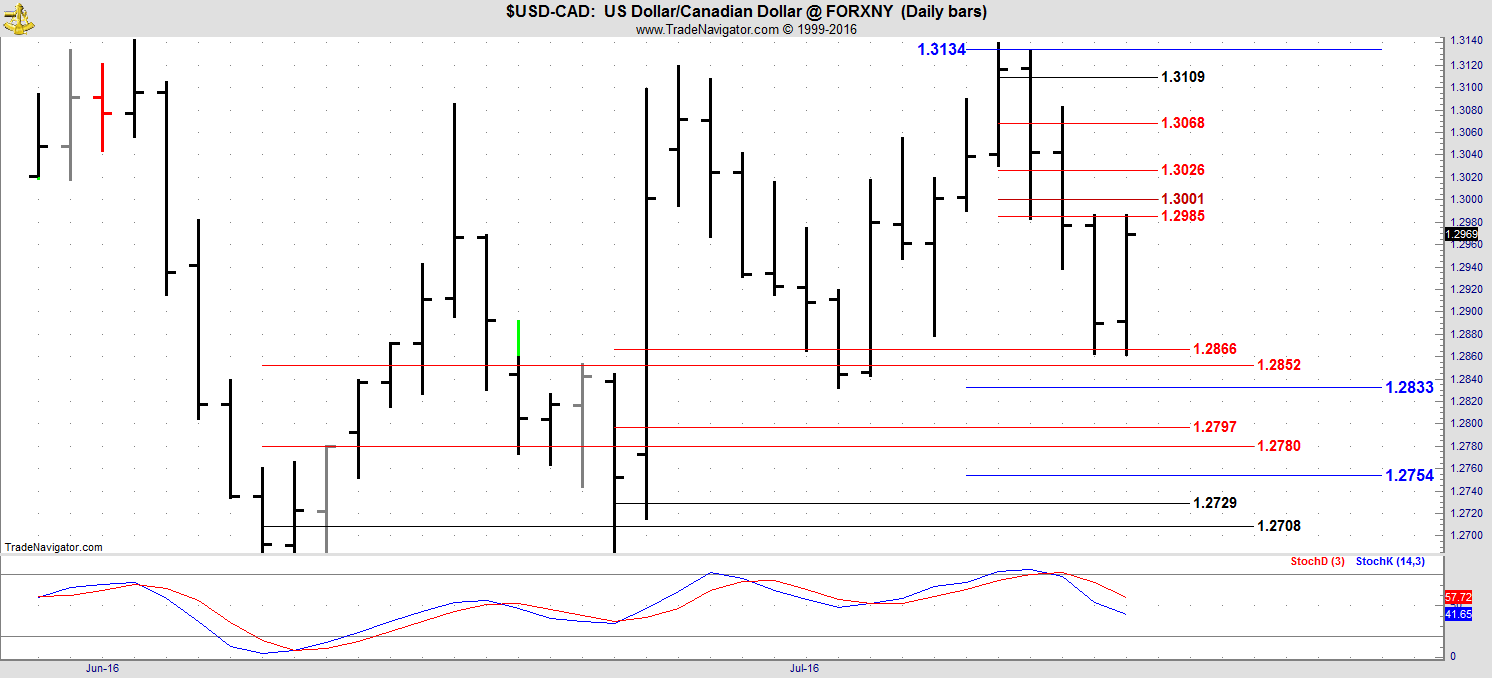Click the red 1.2780 level label
The image size is (1492, 678).
point(1278,446)
